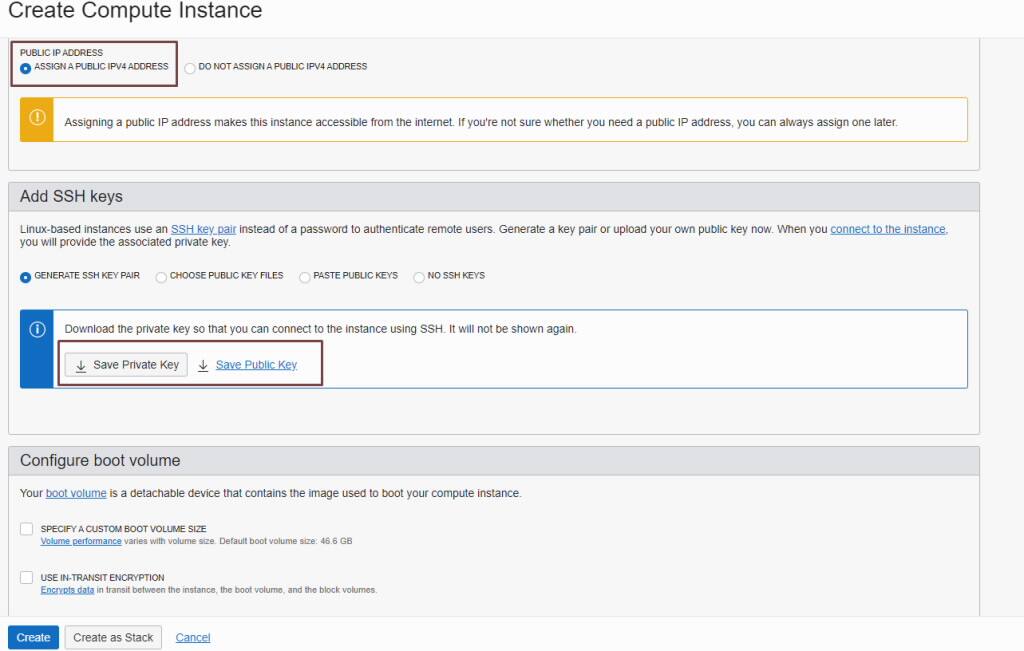1024x651 pixels.
Task: Click the yellow warning icon in the IP notice
Action: pyautogui.click(x=36, y=119)
